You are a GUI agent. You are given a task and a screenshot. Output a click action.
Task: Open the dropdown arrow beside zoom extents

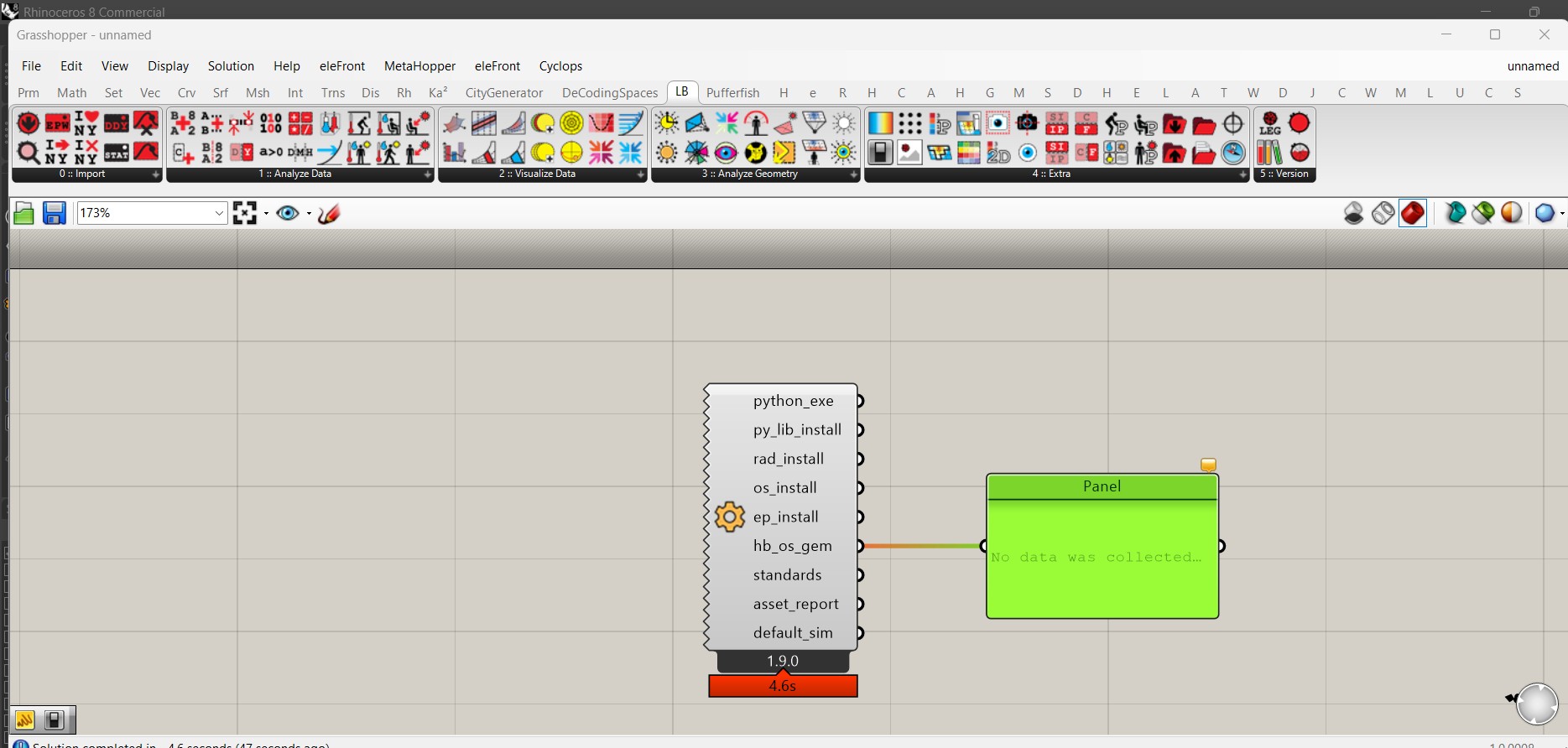266,213
